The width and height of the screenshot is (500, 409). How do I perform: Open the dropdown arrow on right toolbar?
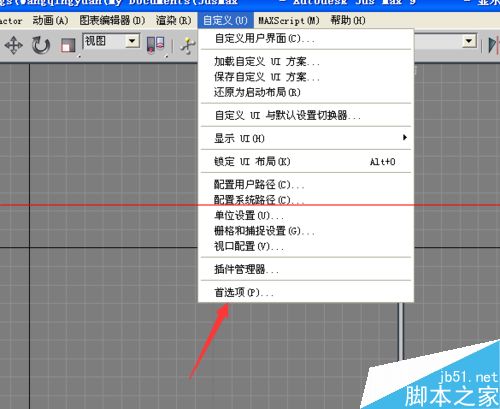tap(469, 41)
